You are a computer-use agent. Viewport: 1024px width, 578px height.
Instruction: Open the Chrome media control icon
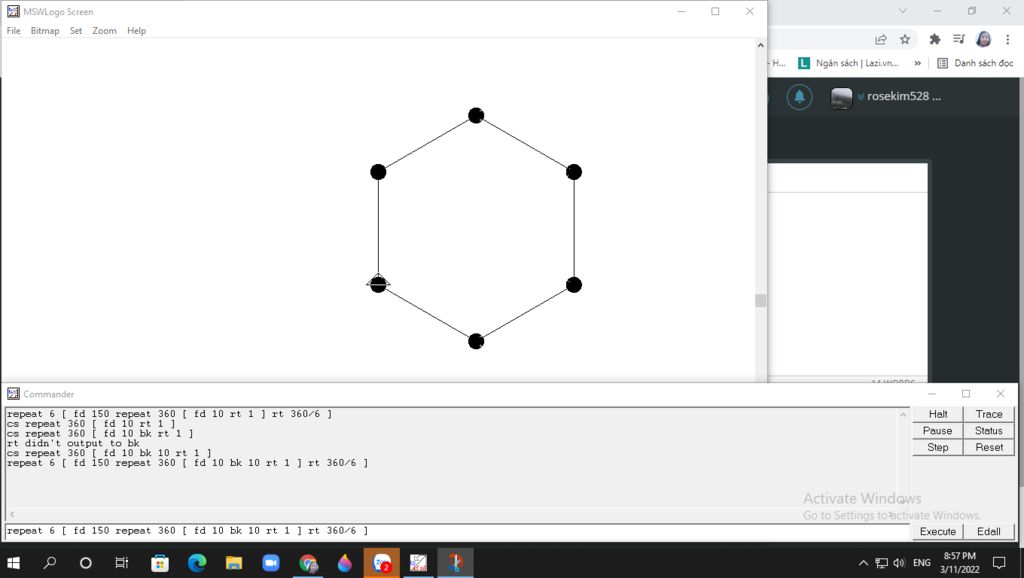point(959,39)
